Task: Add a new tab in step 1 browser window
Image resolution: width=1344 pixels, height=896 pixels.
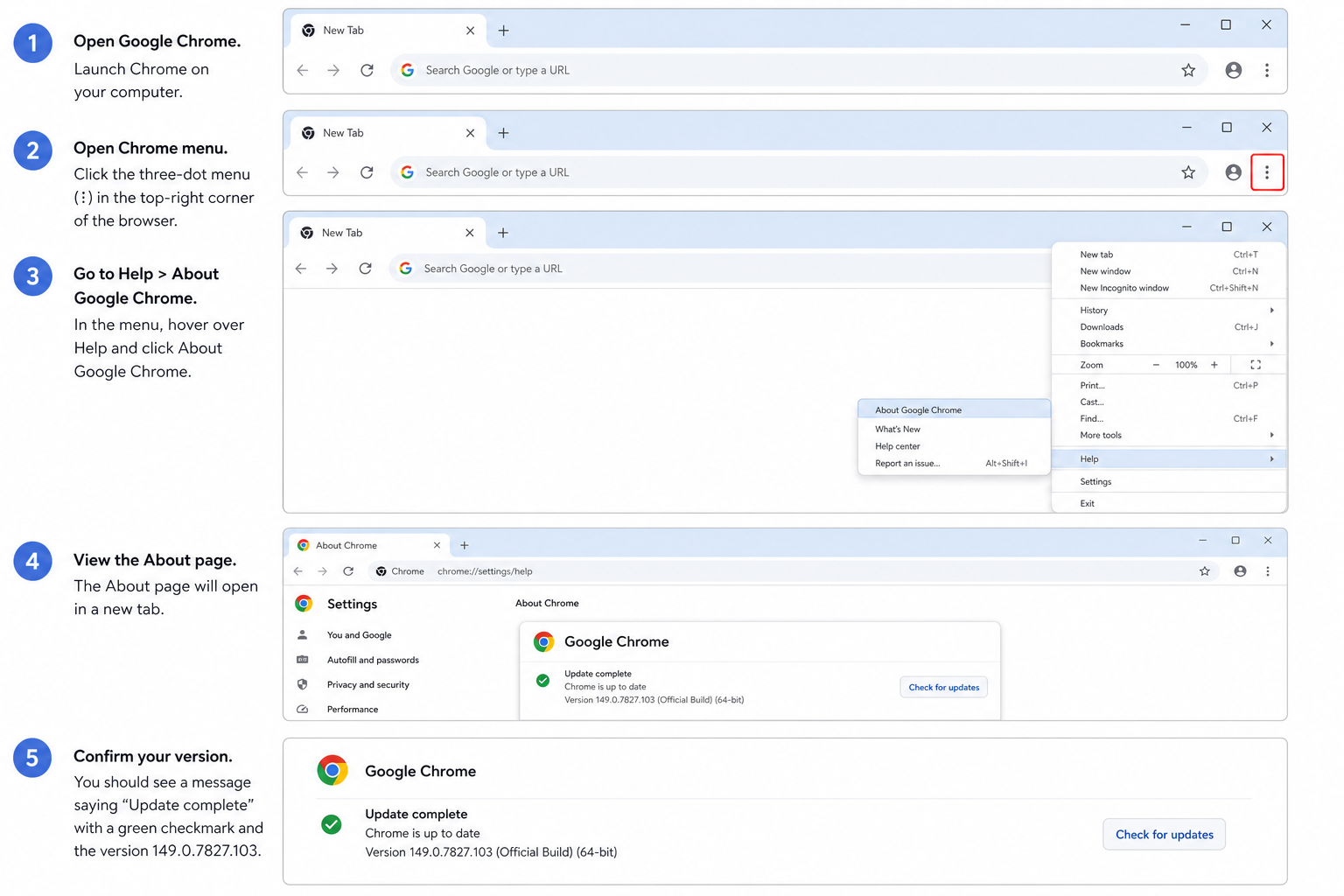Action: [503, 31]
